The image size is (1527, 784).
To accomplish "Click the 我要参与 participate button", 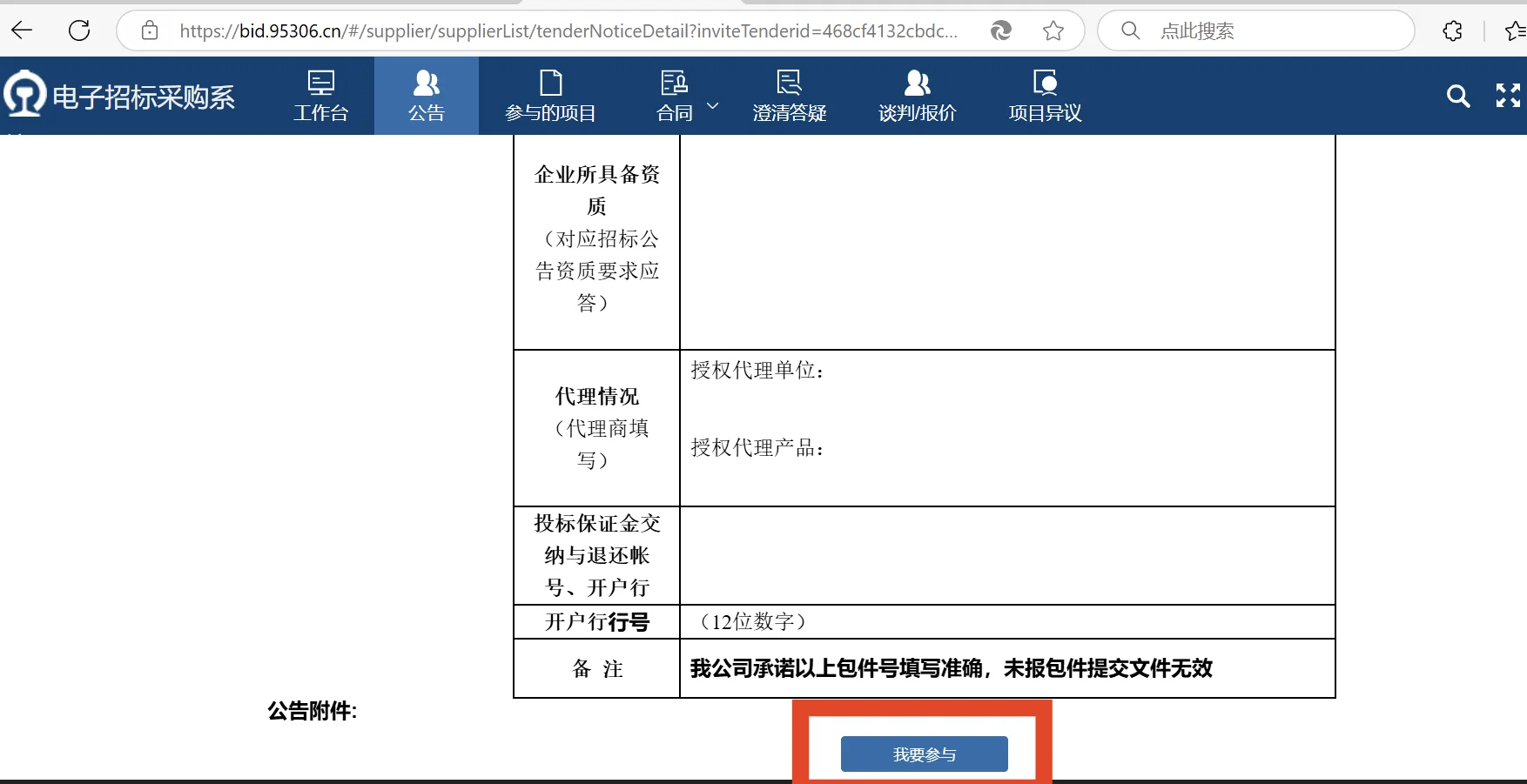I will tap(923, 754).
